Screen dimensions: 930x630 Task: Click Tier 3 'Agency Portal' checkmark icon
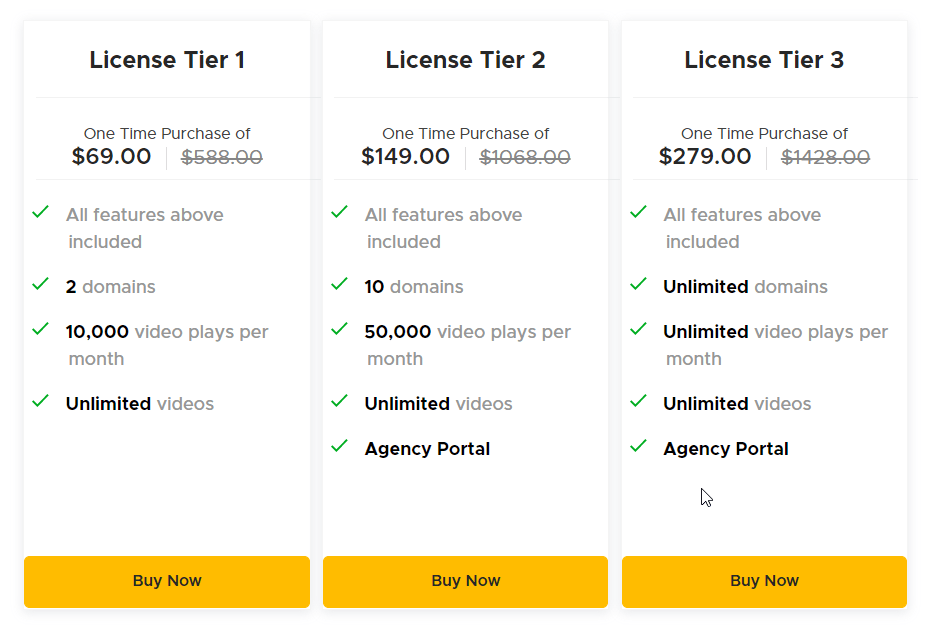point(638,447)
